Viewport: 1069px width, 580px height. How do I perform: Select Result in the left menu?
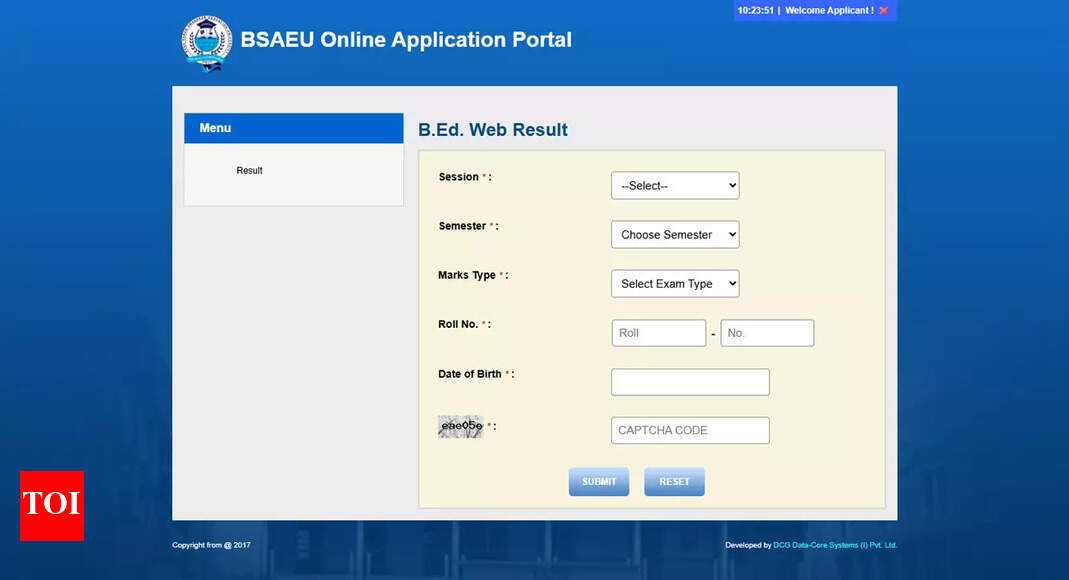pyautogui.click(x=249, y=171)
